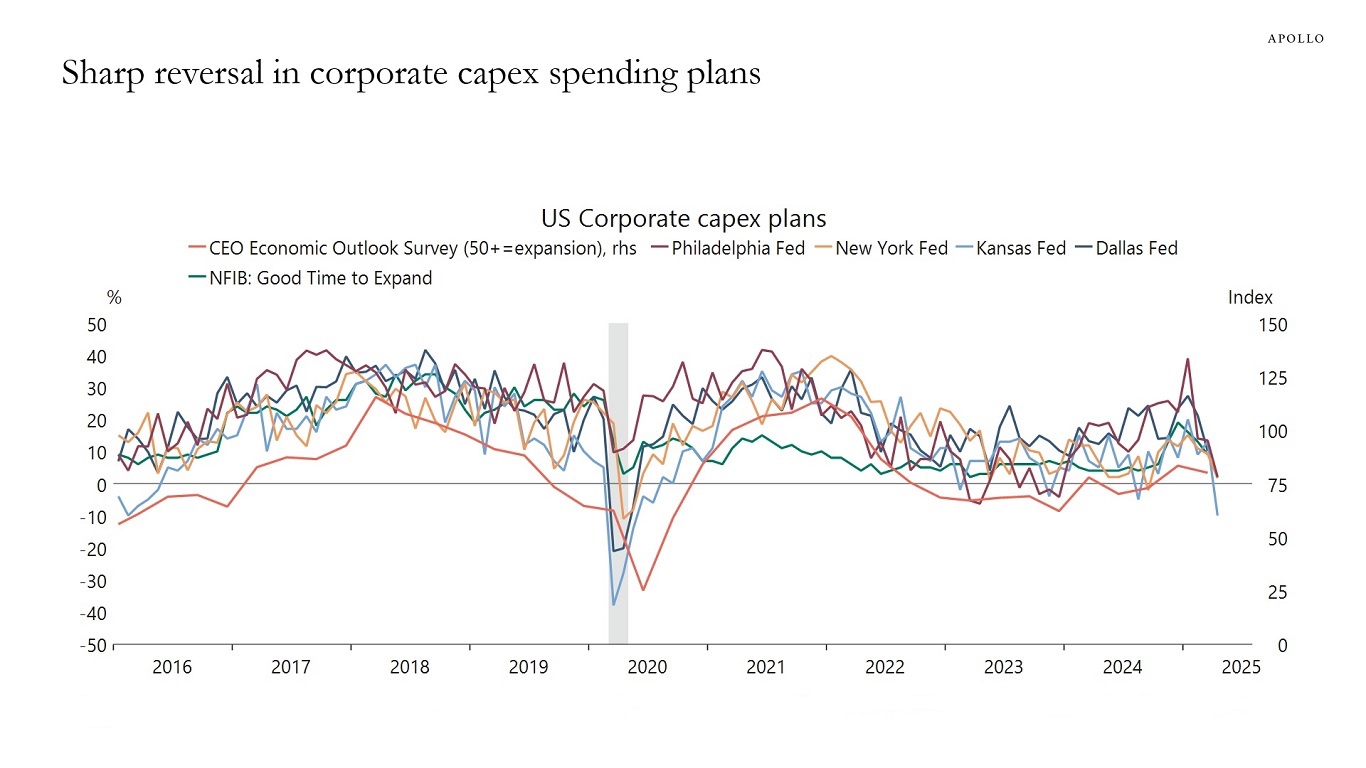Click the 2020 label on the x-axis
Screen dimensions: 1366x768
[x=647, y=667]
